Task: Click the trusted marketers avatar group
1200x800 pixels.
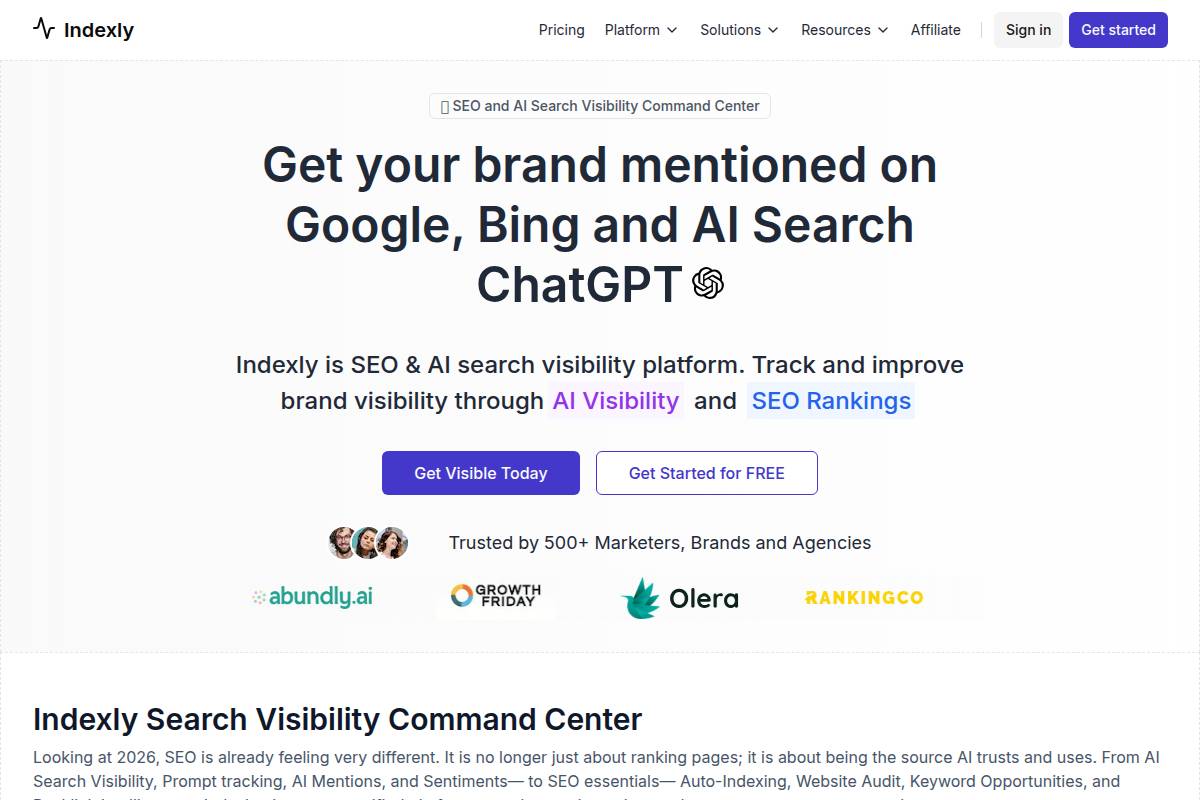Action: [368, 542]
